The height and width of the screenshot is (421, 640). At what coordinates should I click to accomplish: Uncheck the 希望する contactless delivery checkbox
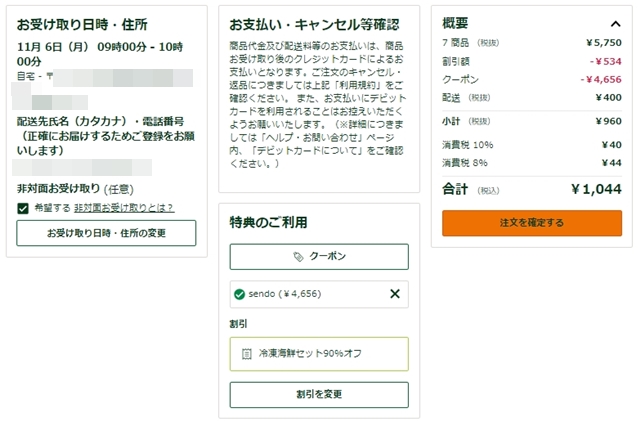tap(23, 208)
